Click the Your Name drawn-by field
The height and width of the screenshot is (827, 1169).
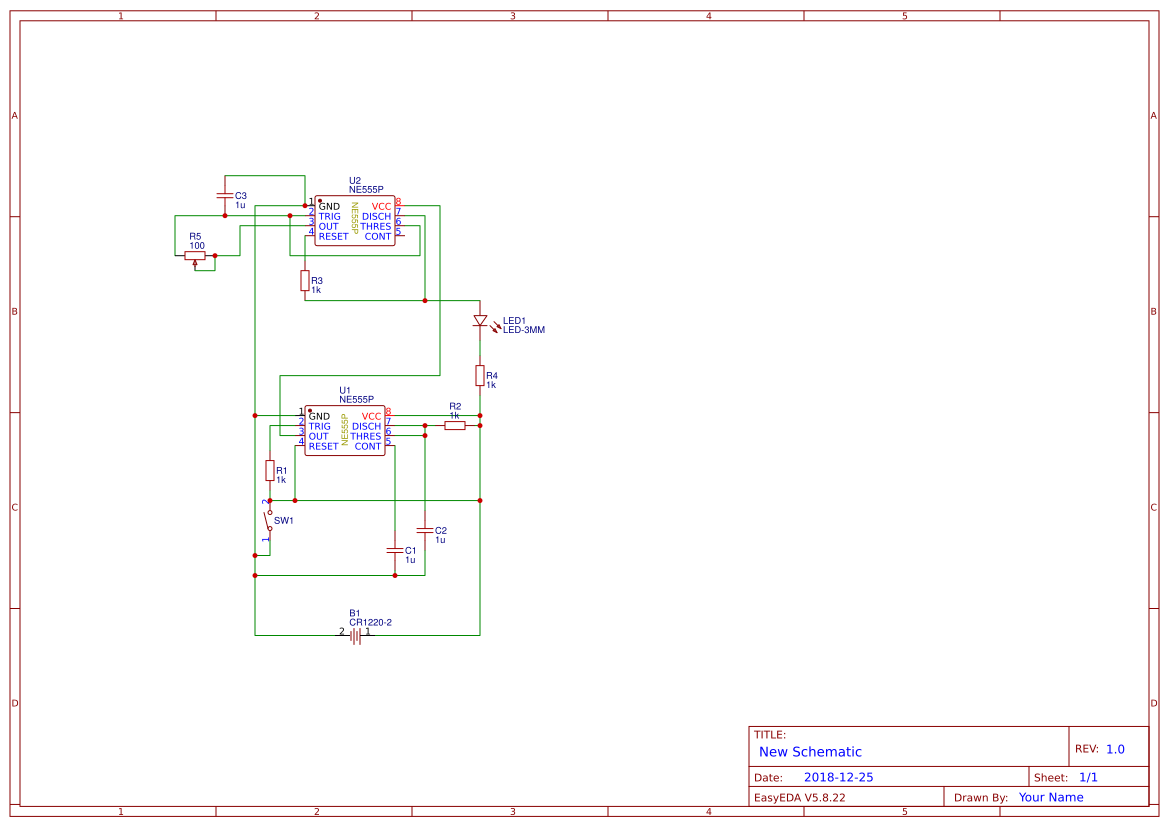pyautogui.click(x=1050, y=797)
